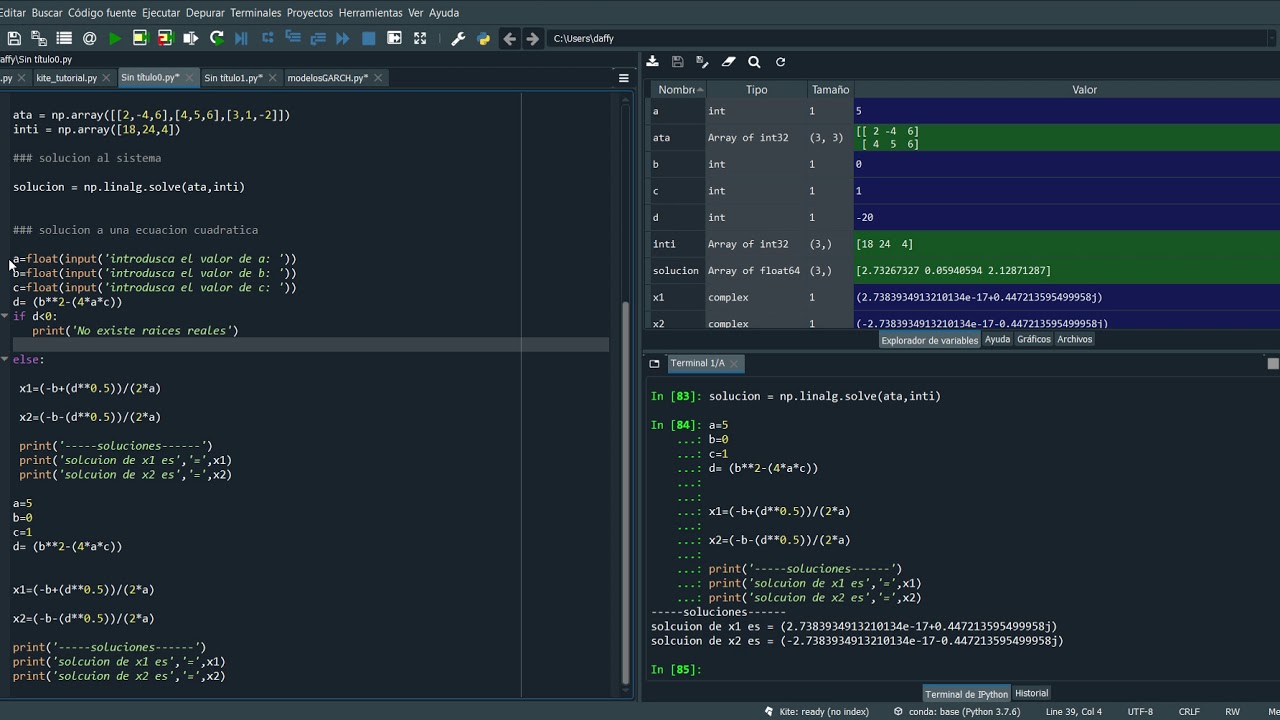The image size is (1280, 720).
Task: Click working directory path field
Action: tap(912, 38)
